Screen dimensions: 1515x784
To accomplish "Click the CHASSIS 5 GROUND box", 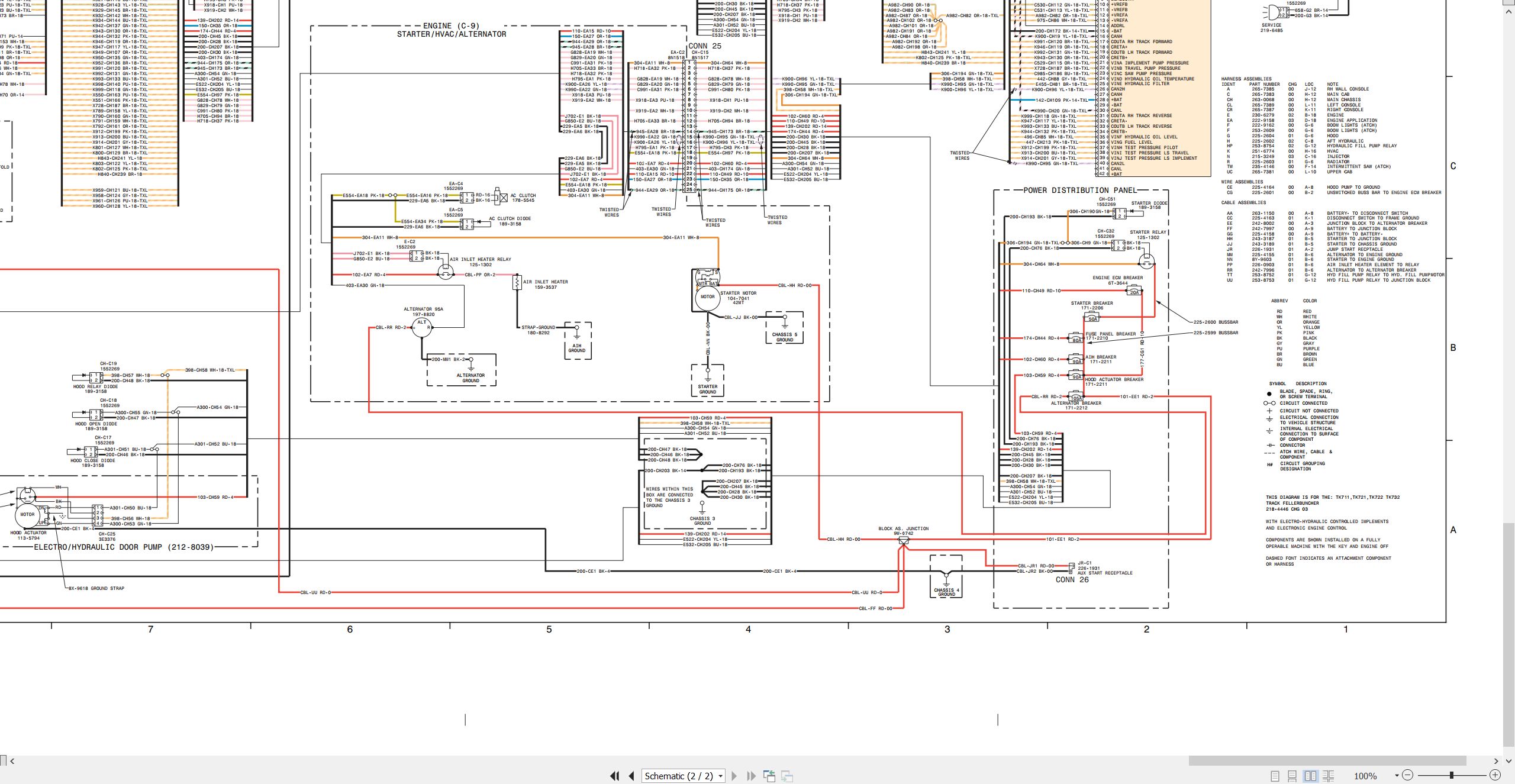I will pos(785,328).
